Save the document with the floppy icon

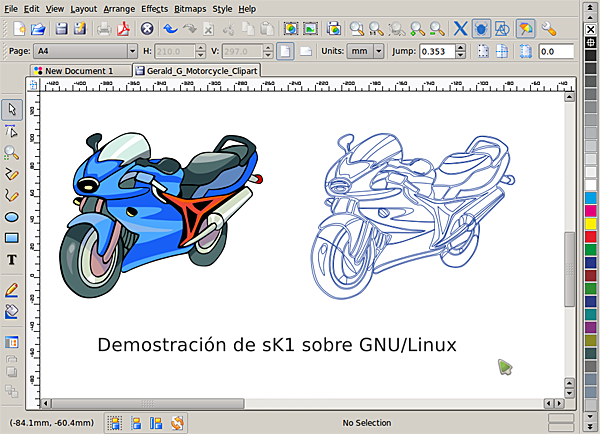[61, 29]
